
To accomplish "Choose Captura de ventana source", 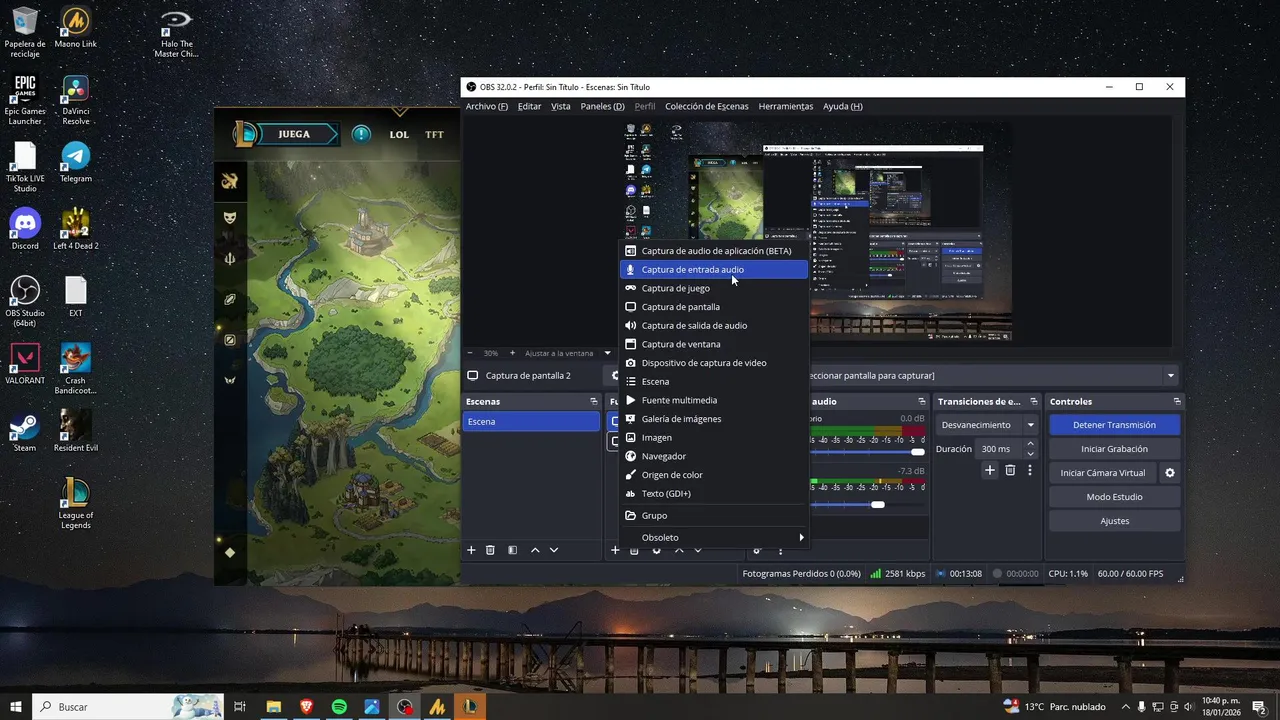I will [x=714, y=344].
